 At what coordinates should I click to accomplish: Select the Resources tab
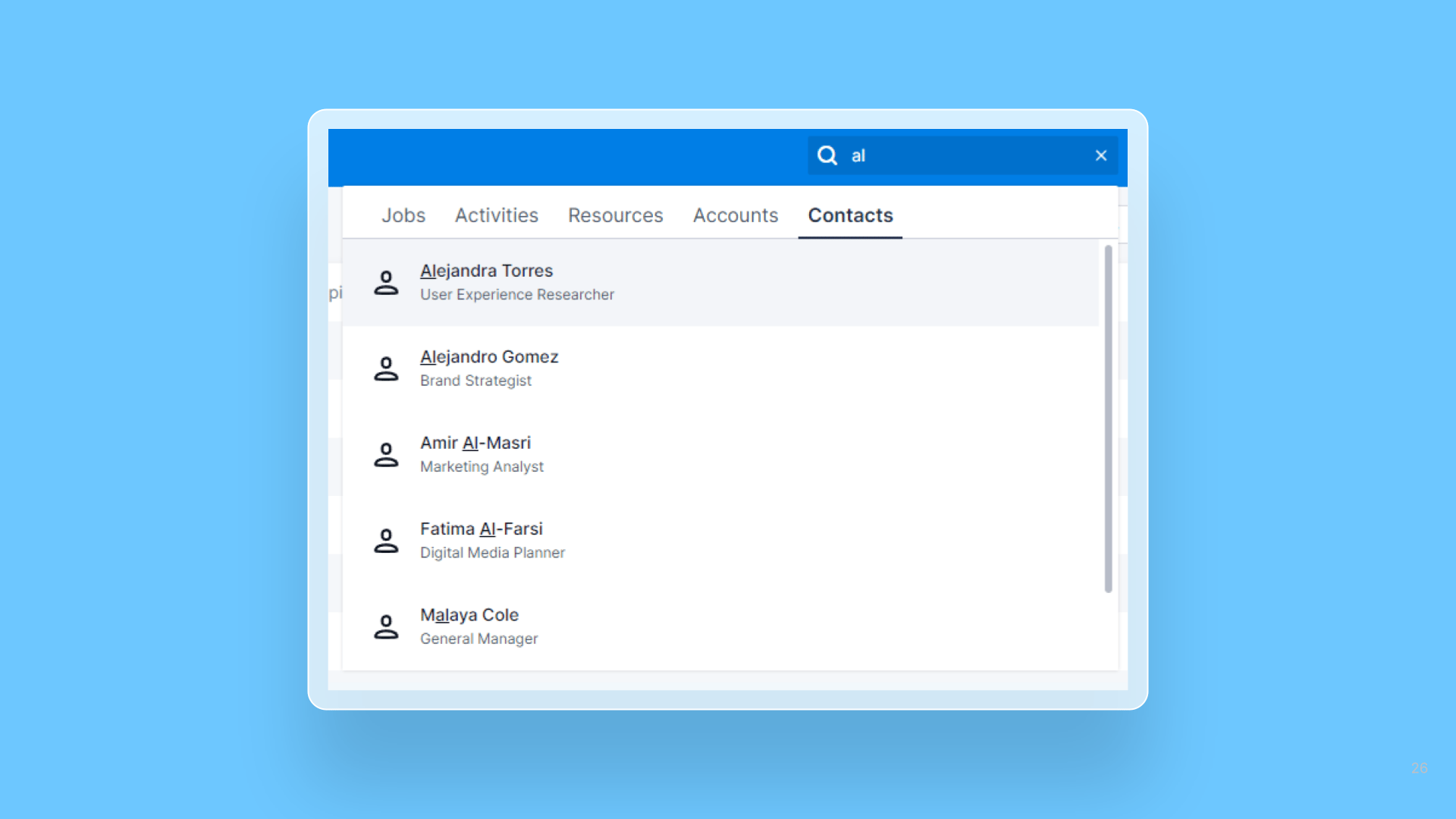click(x=616, y=215)
